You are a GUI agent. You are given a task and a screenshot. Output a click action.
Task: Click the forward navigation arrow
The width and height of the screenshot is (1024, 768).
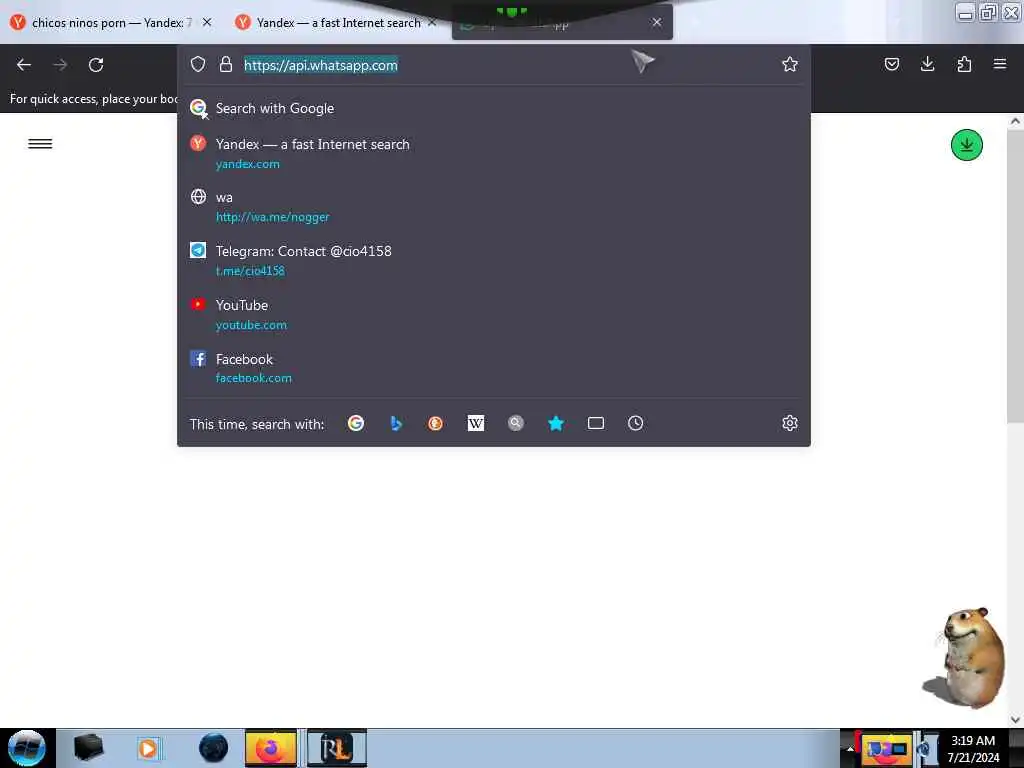point(60,65)
